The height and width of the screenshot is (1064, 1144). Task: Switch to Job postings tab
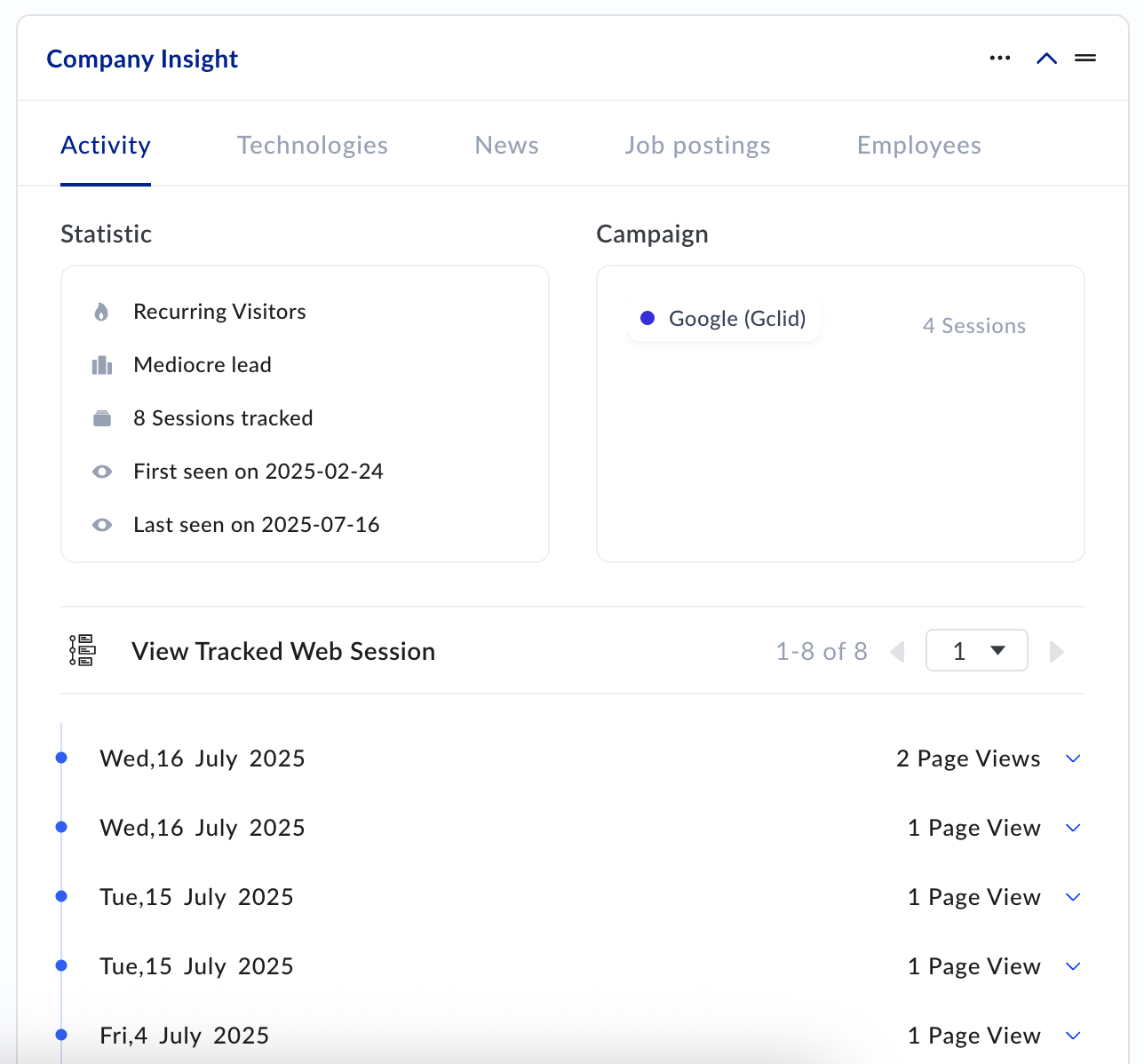(697, 146)
